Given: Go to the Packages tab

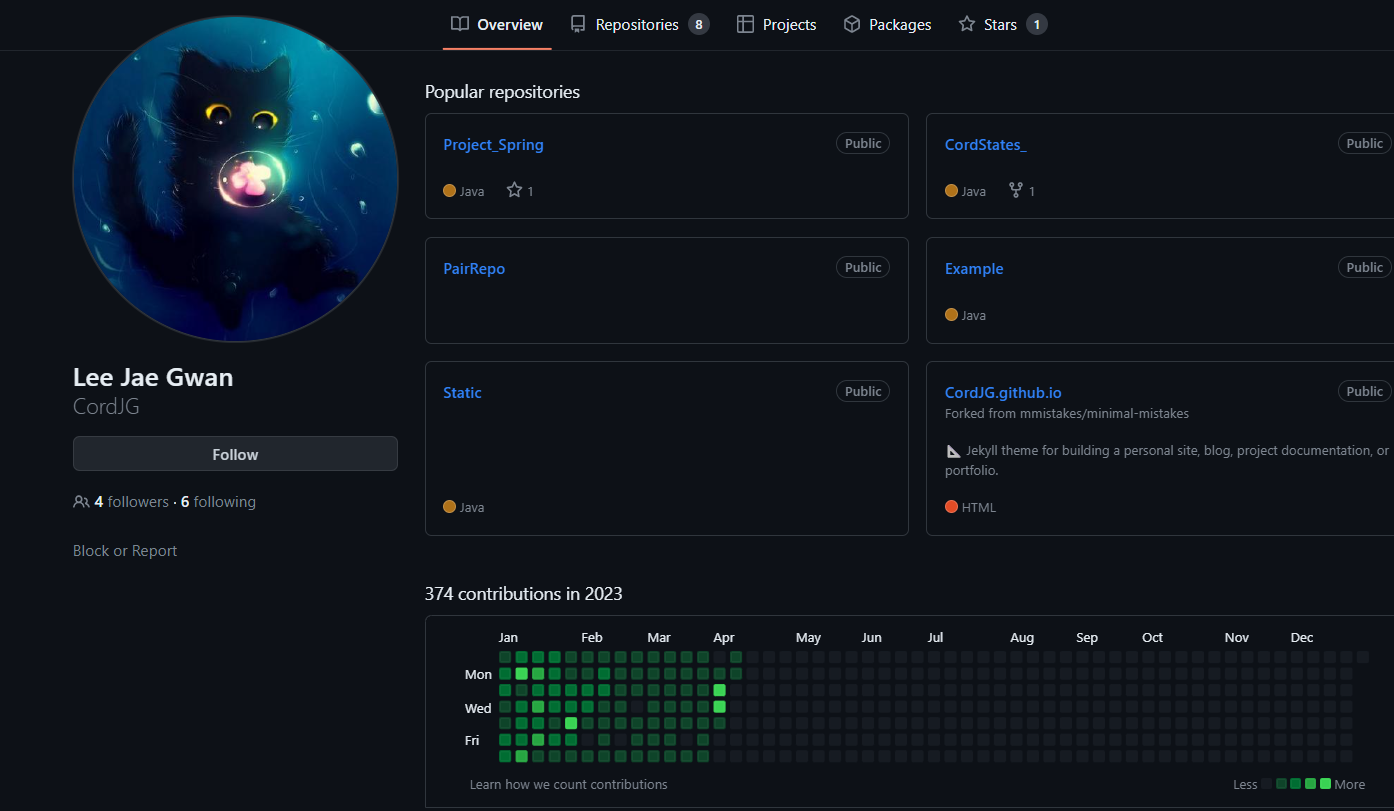Looking at the screenshot, I should tap(888, 25).
